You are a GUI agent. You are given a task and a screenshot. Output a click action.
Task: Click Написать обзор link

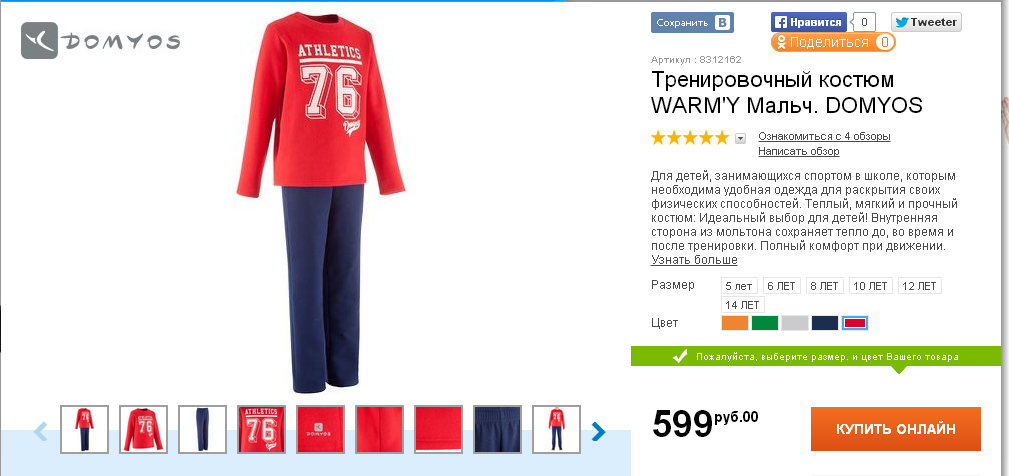click(799, 151)
